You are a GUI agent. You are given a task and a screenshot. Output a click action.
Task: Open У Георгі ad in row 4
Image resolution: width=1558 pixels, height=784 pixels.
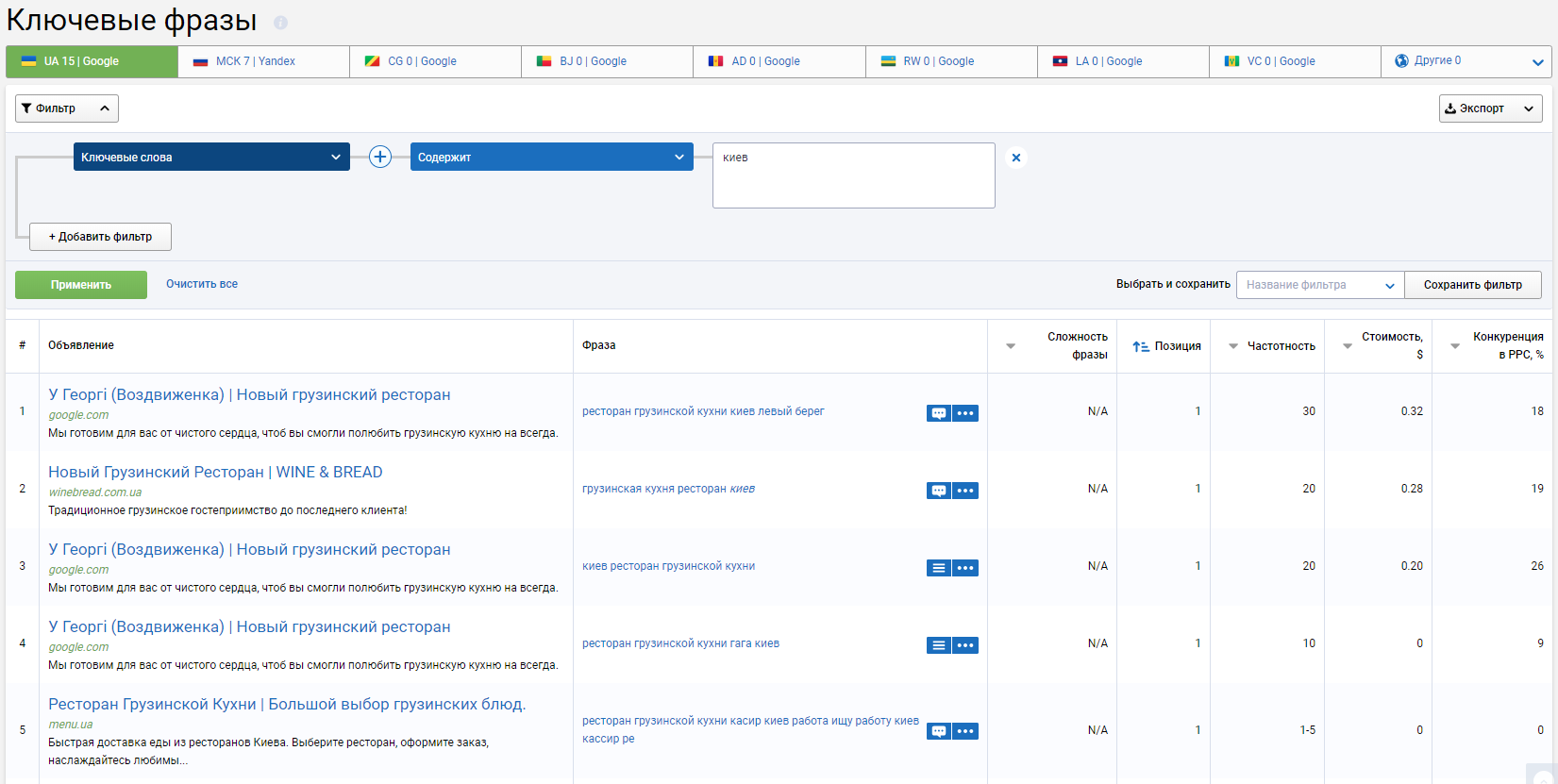(249, 627)
